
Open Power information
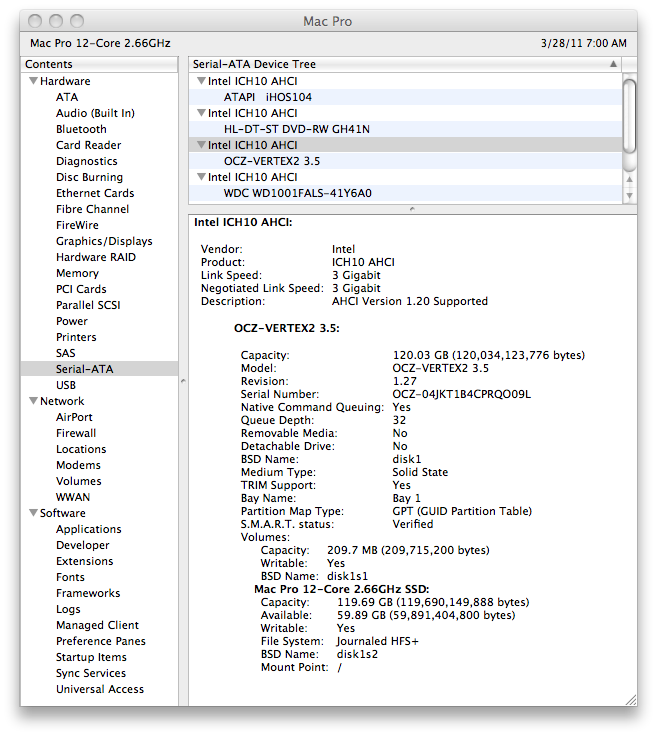click(x=72, y=321)
